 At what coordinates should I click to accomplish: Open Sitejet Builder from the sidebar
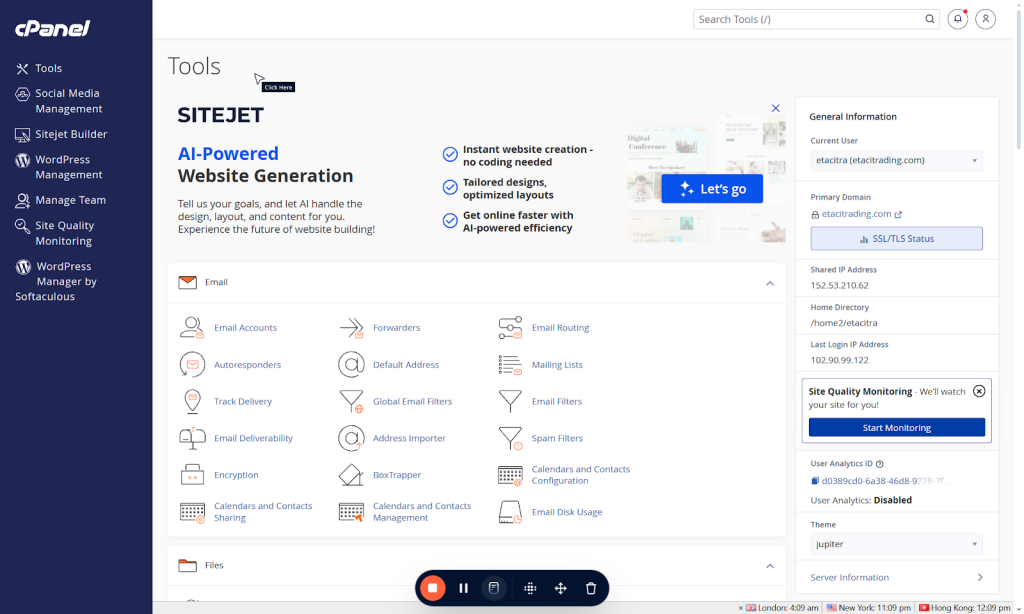point(70,134)
